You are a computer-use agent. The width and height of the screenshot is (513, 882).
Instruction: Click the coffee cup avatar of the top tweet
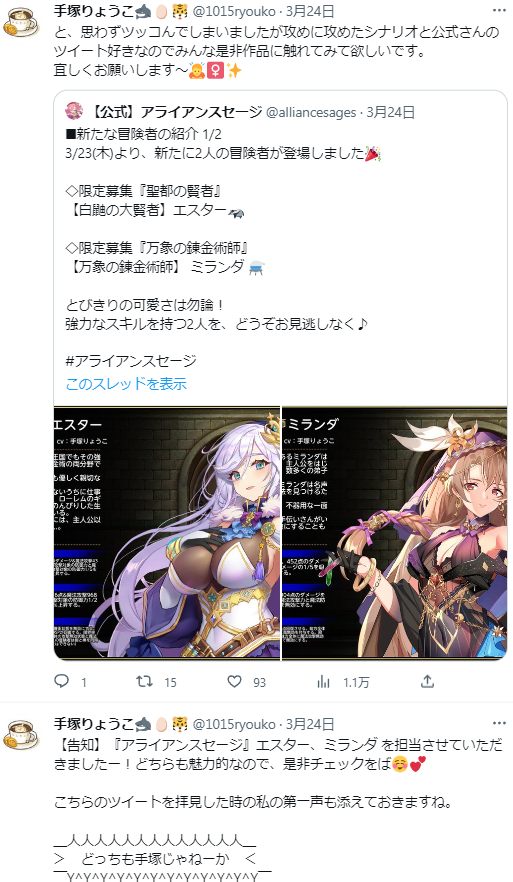click(x=21, y=21)
